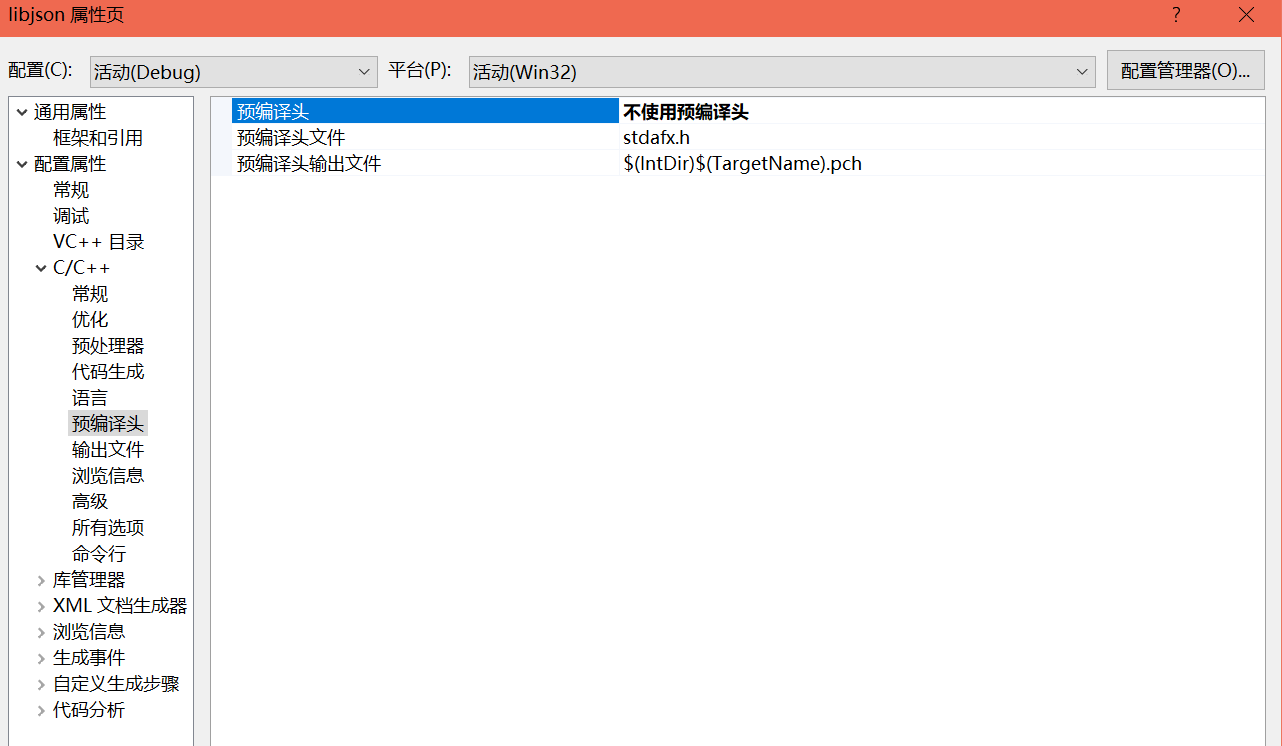This screenshot has height=746, width=1282.
Task: Open the 平台 (Platform) dropdown
Action: (x=781, y=72)
